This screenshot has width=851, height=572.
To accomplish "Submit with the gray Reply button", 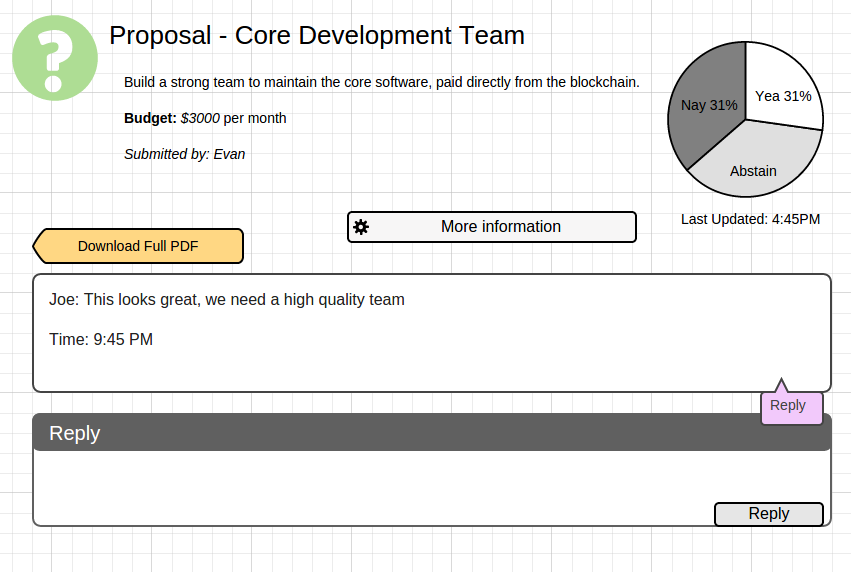I will pos(769,513).
